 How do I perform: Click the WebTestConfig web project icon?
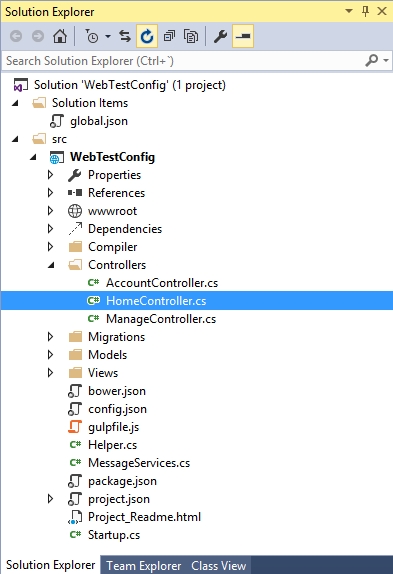(x=57, y=157)
